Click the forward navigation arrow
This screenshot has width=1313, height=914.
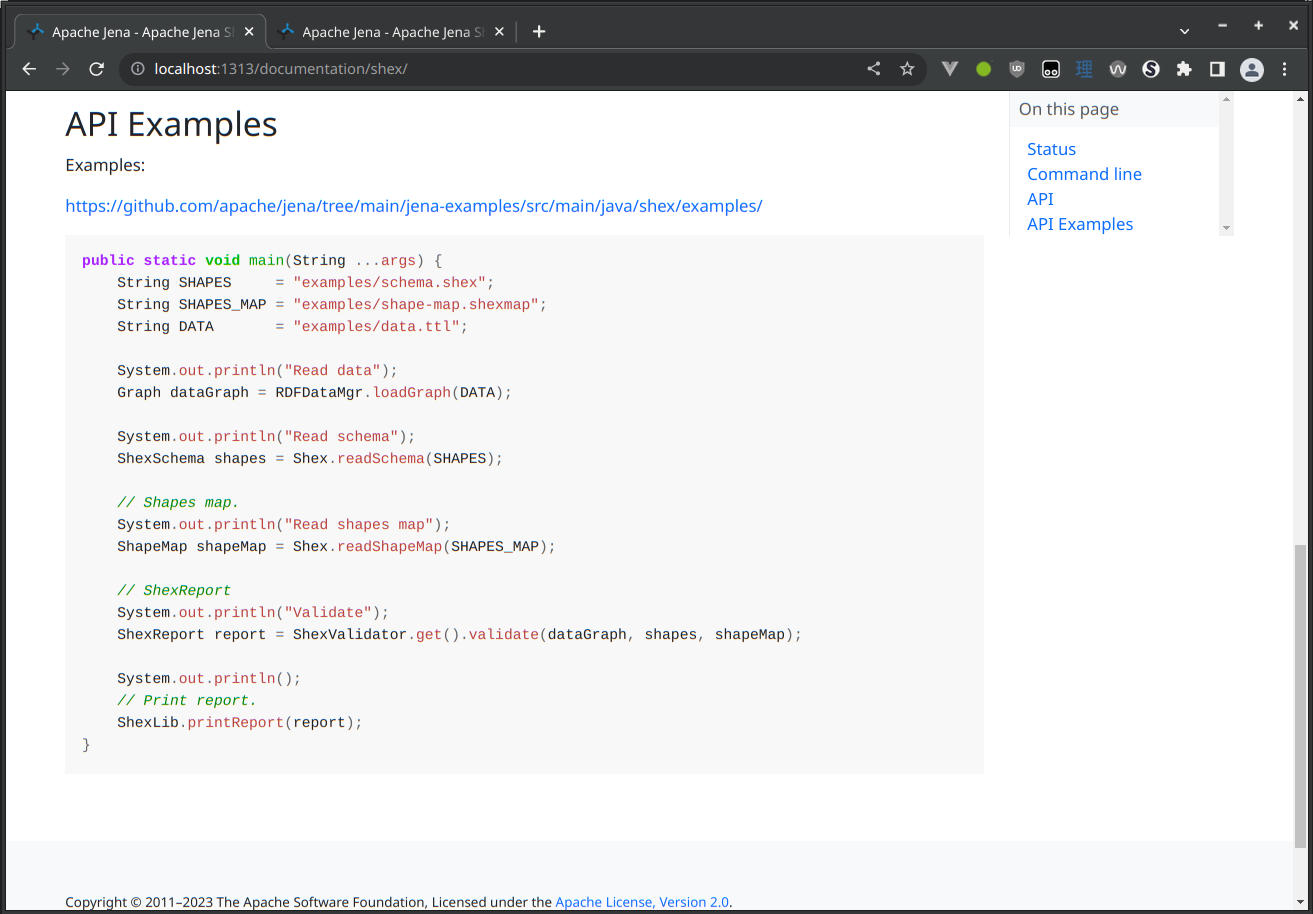pos(63,69)
